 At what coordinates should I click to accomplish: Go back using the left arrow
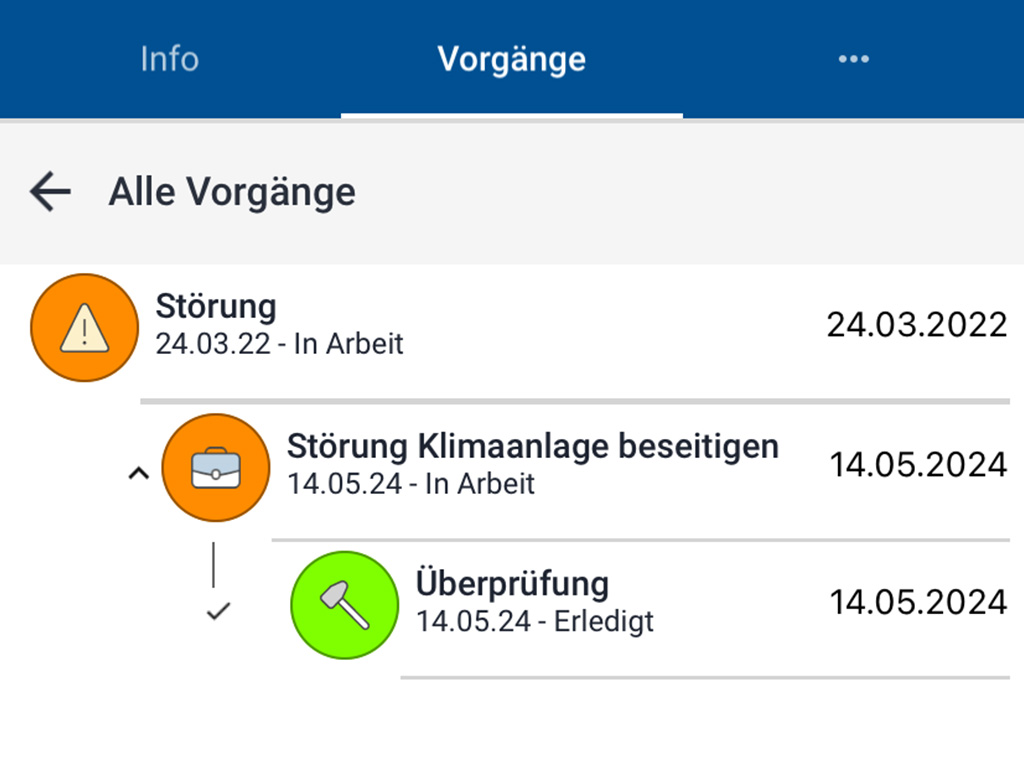(x=50, y=191)
